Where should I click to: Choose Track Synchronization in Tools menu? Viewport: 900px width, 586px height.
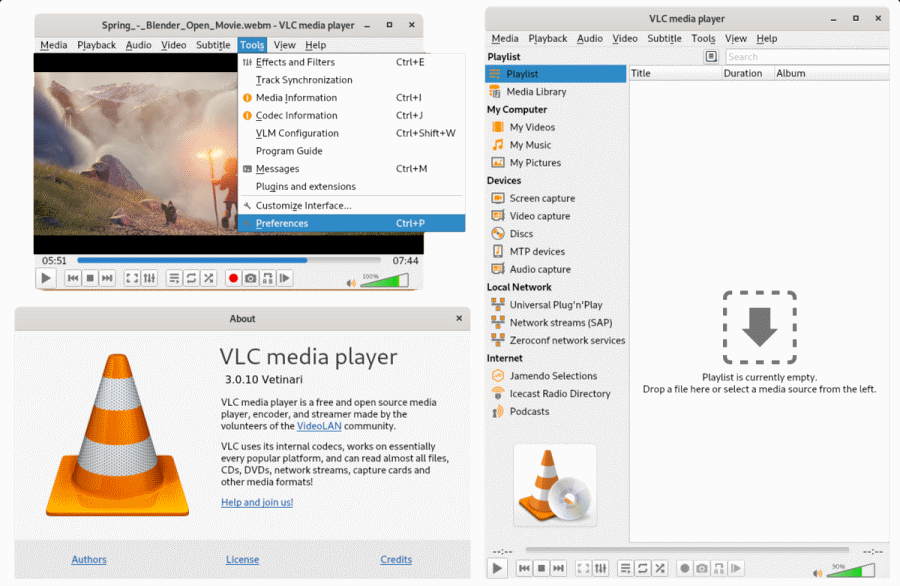click(x=351, y=80)
